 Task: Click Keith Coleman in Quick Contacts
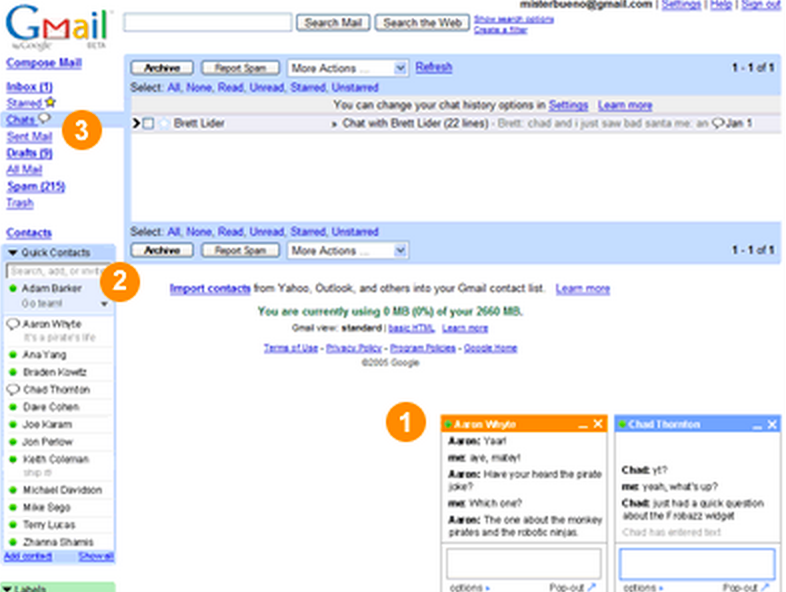click(x=56, y=459)
